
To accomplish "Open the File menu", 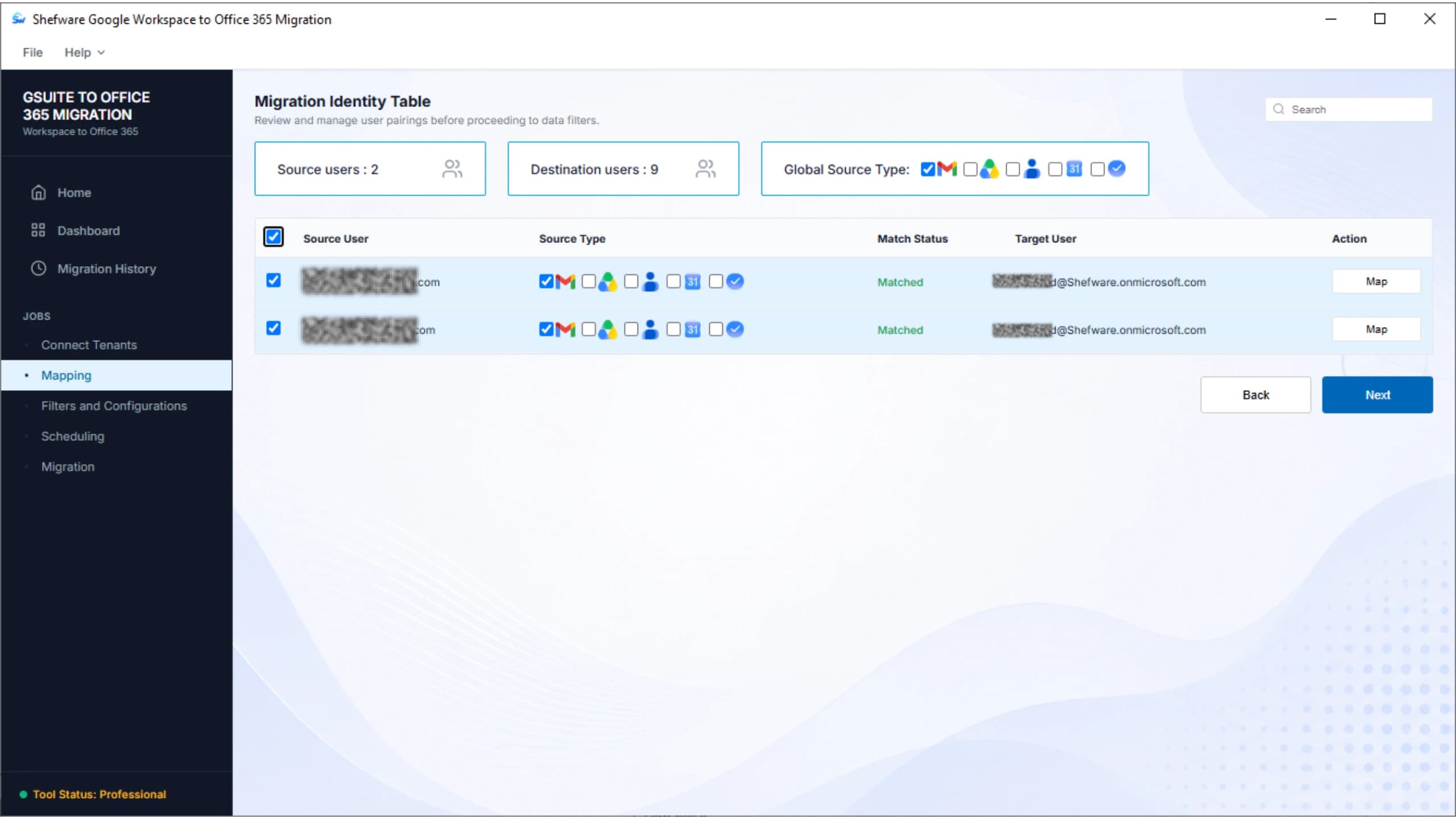I will point(32,52).
